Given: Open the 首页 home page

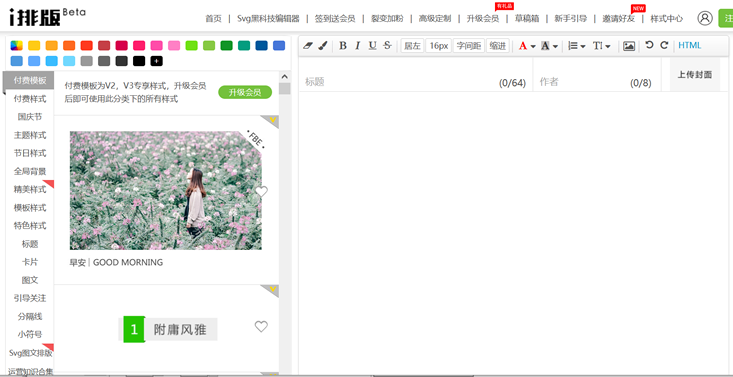Looking at the screenshot, I should (x=213, y=19).
